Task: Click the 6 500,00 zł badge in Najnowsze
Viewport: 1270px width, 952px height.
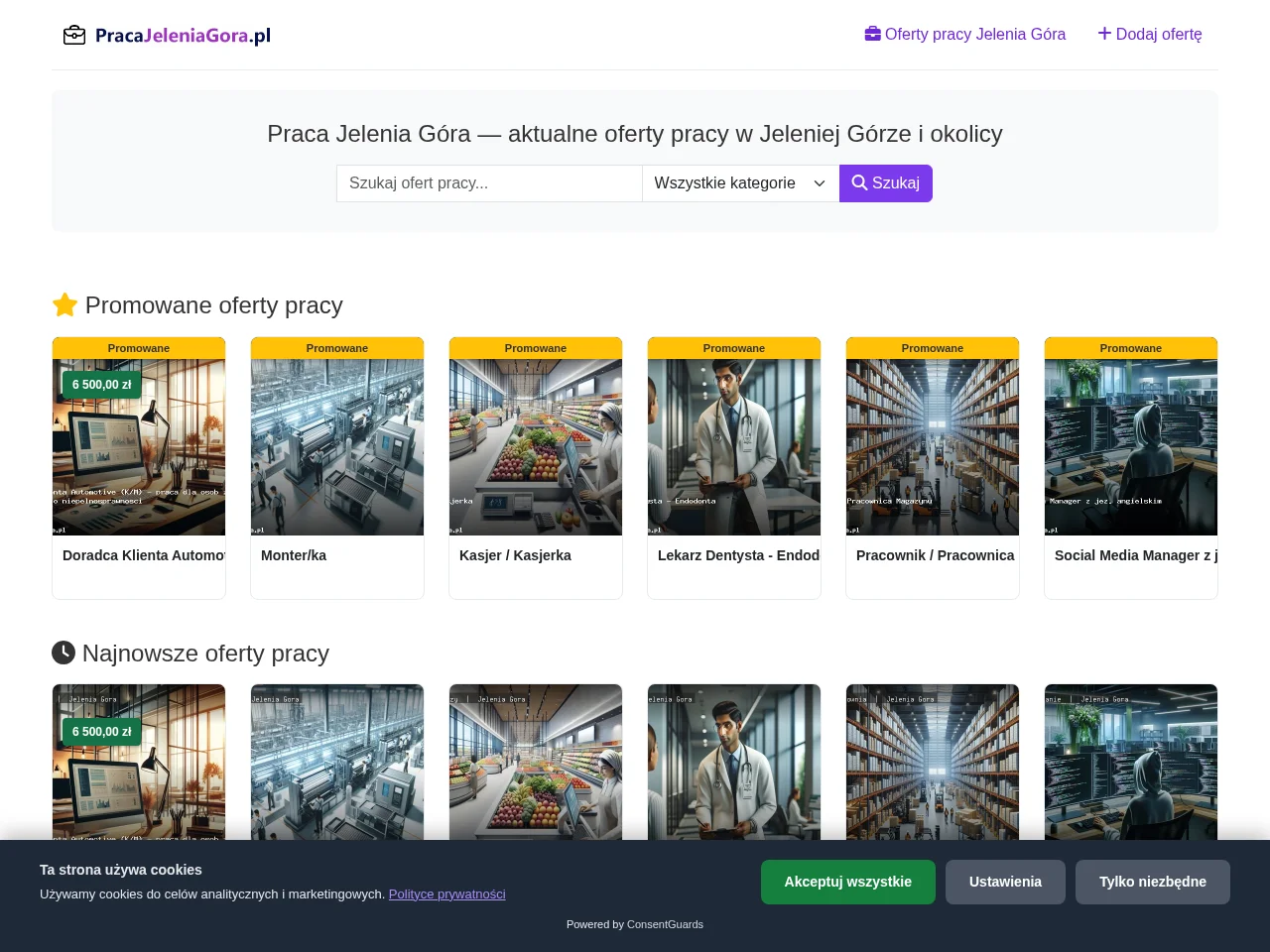Action: [x=102, y=732]
